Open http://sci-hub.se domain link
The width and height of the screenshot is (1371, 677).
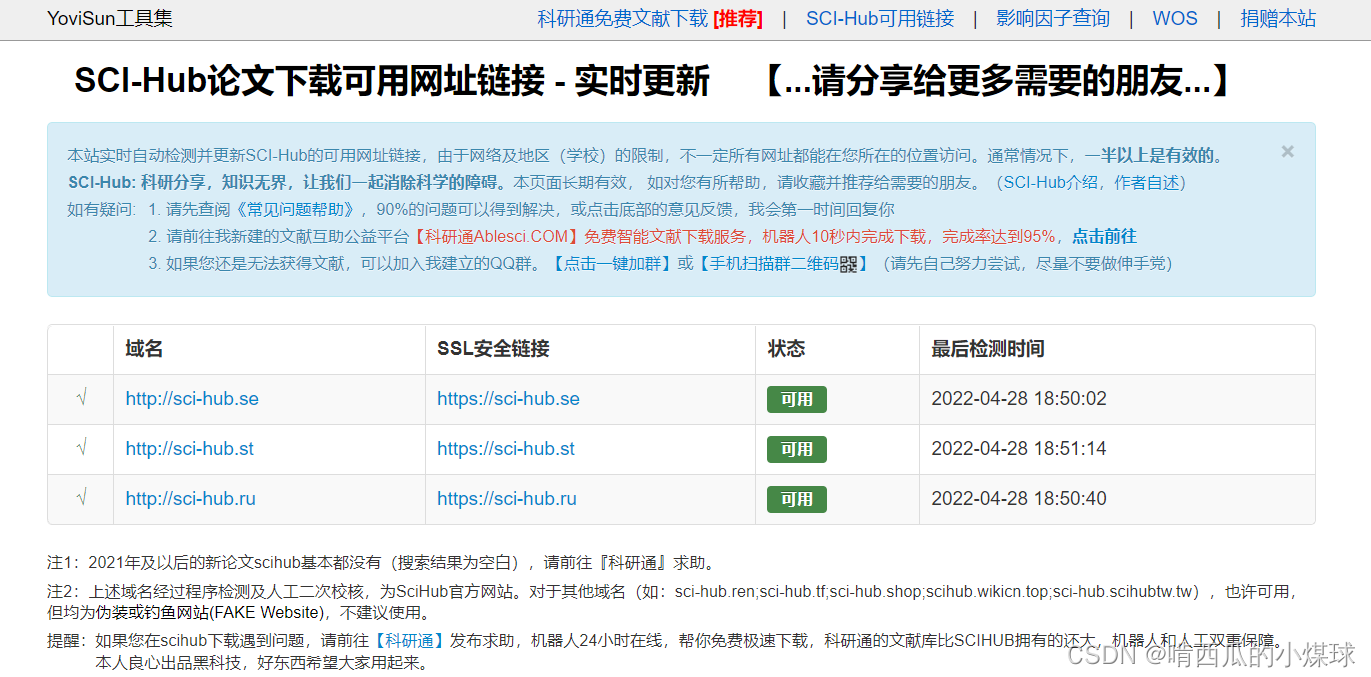point(192,399)
